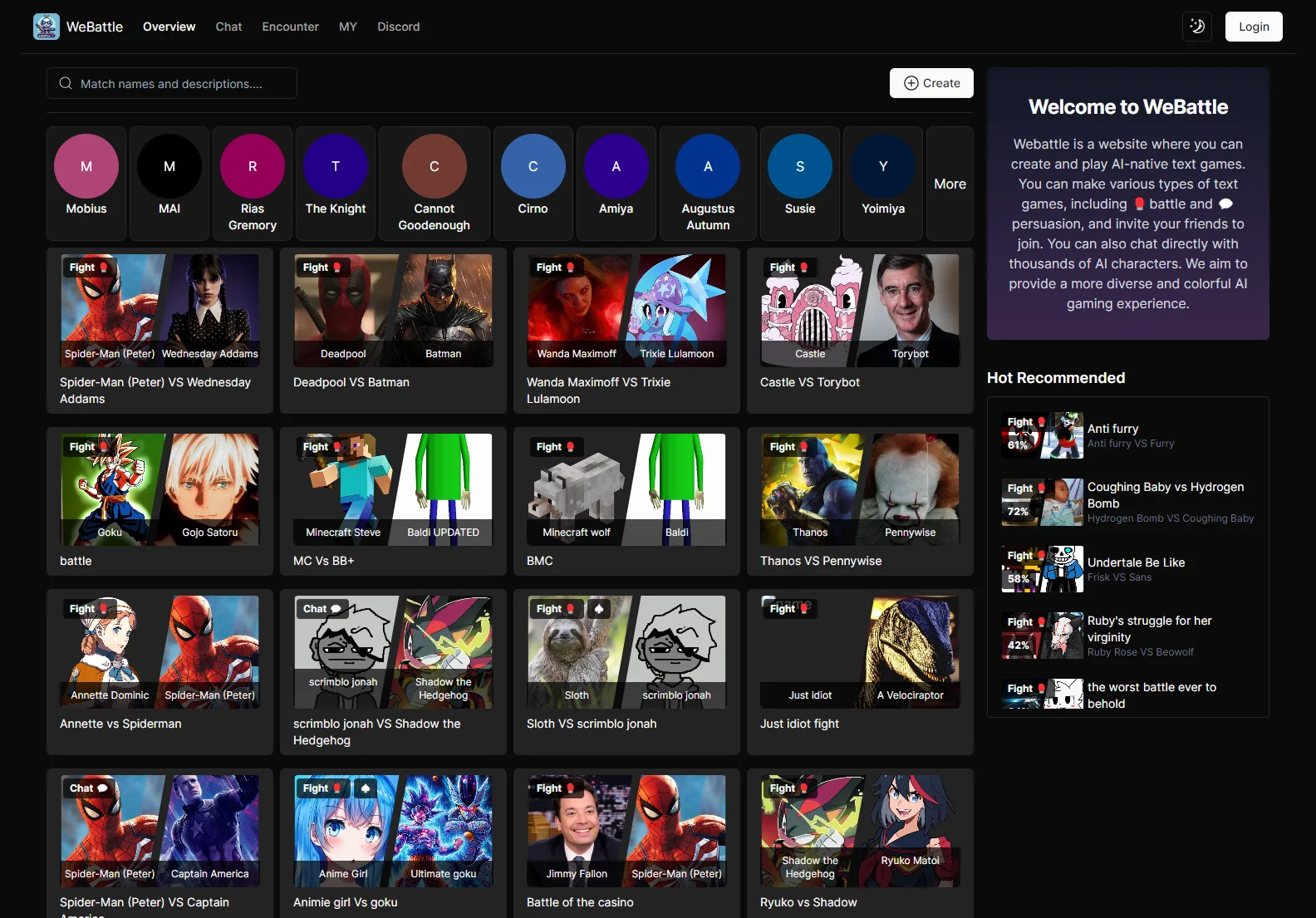Viewport: 1316px width, 918px height.
Task: Open Coughing Baby vs Hydrogen Bomb title
Action: tap(1166, 495)
